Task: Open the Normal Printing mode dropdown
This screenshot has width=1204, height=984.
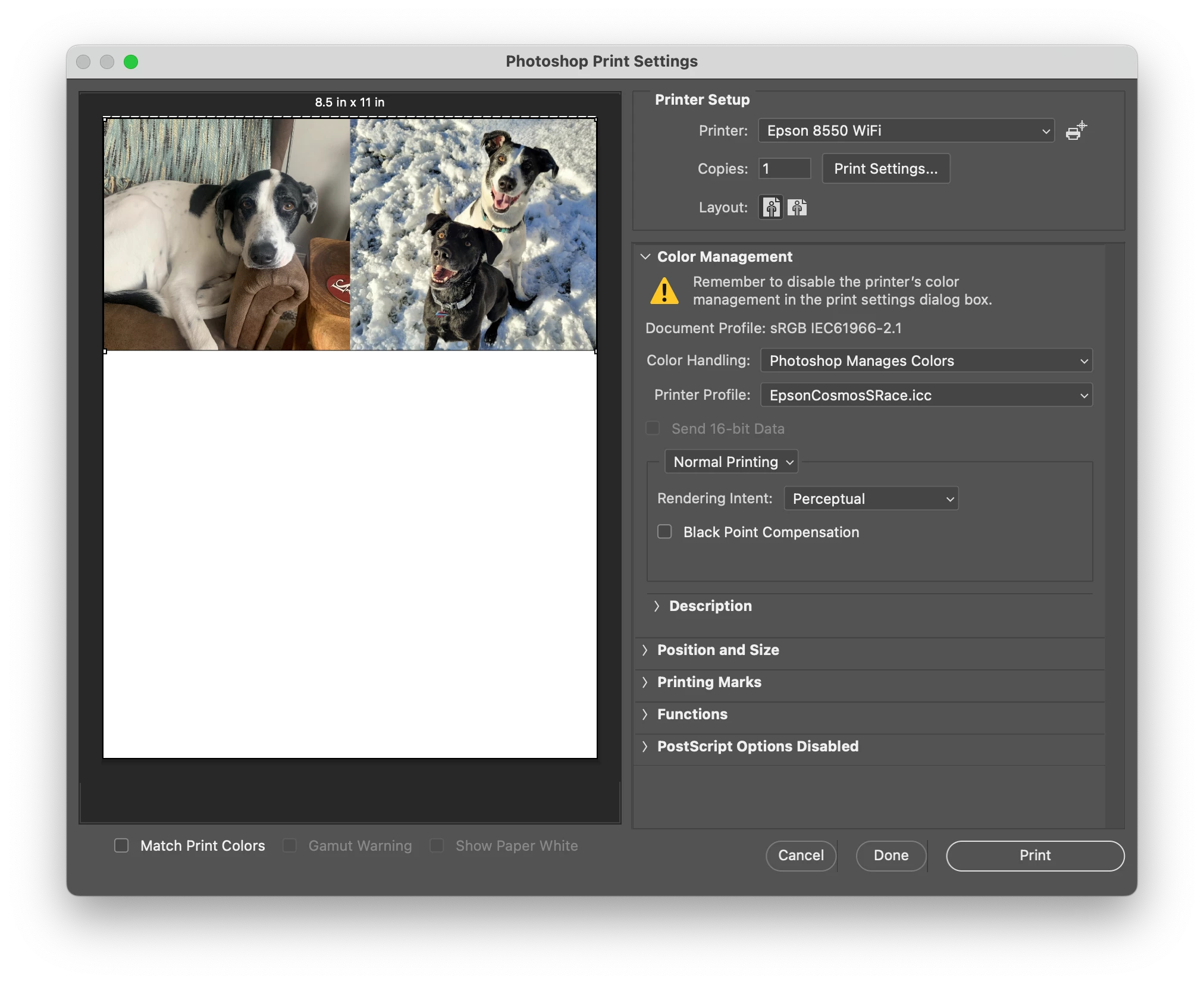Action: [731, 462]
